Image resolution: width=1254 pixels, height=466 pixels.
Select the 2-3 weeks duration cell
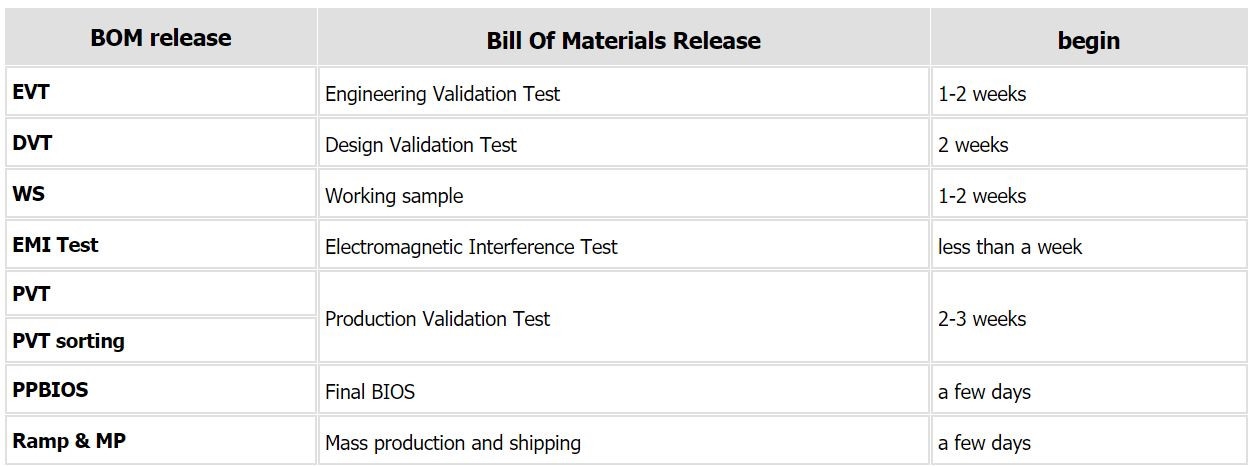click(x=982, y=319)
